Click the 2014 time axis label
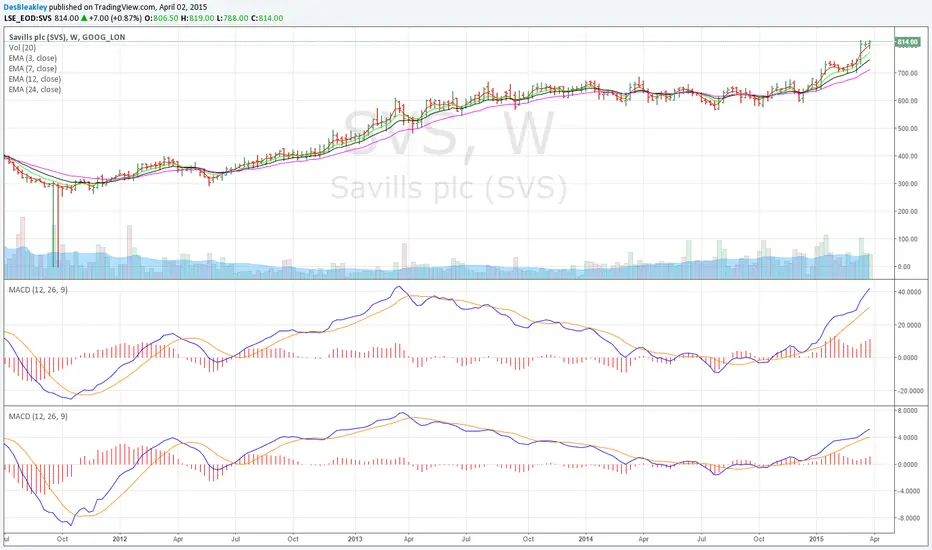Image resolution: width=932 pixels, height=550 pixels. click(586, 539)
